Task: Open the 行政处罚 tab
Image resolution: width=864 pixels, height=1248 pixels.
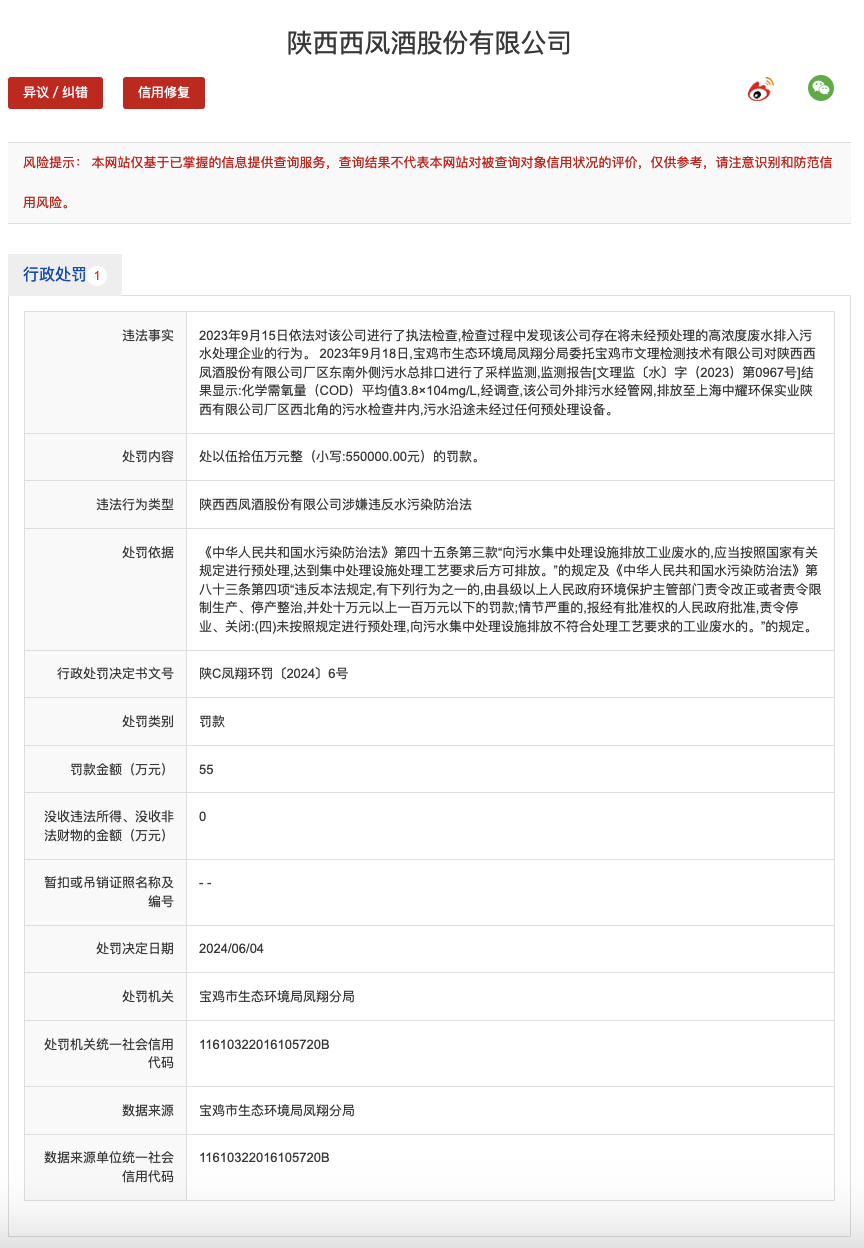Action: click(x=65, y=274)
